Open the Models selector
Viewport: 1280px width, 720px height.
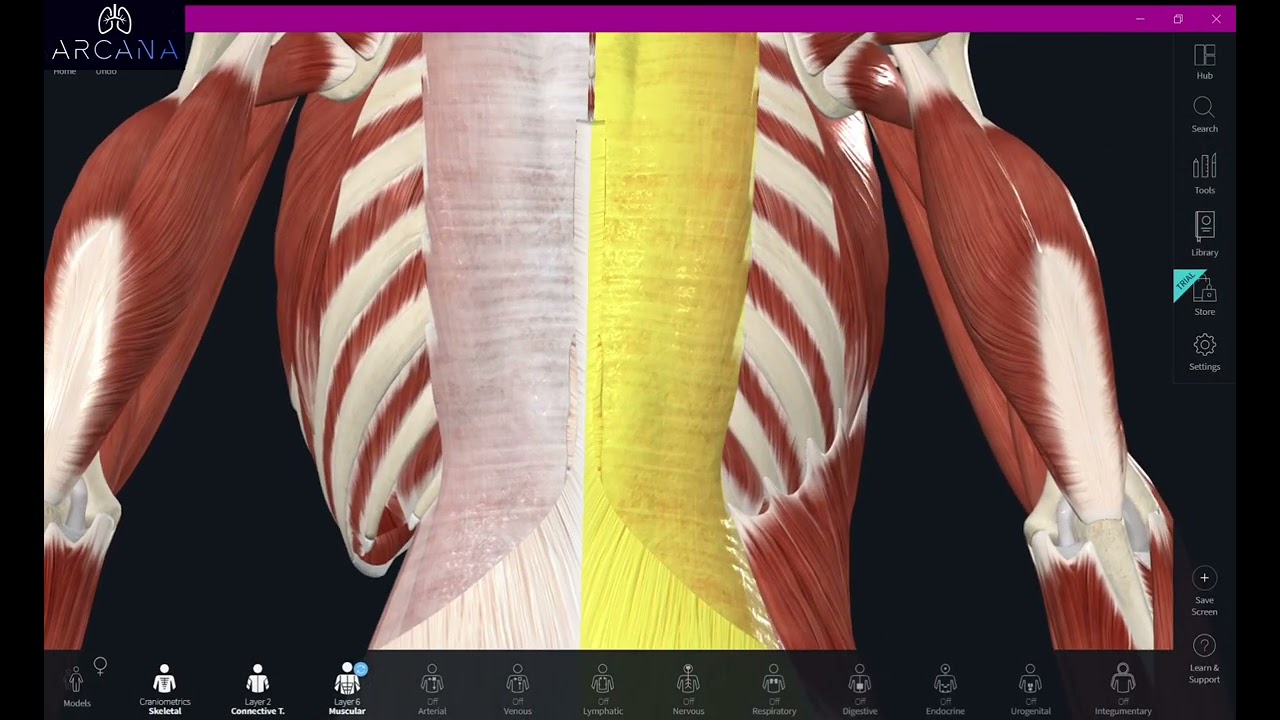[76, 688]
